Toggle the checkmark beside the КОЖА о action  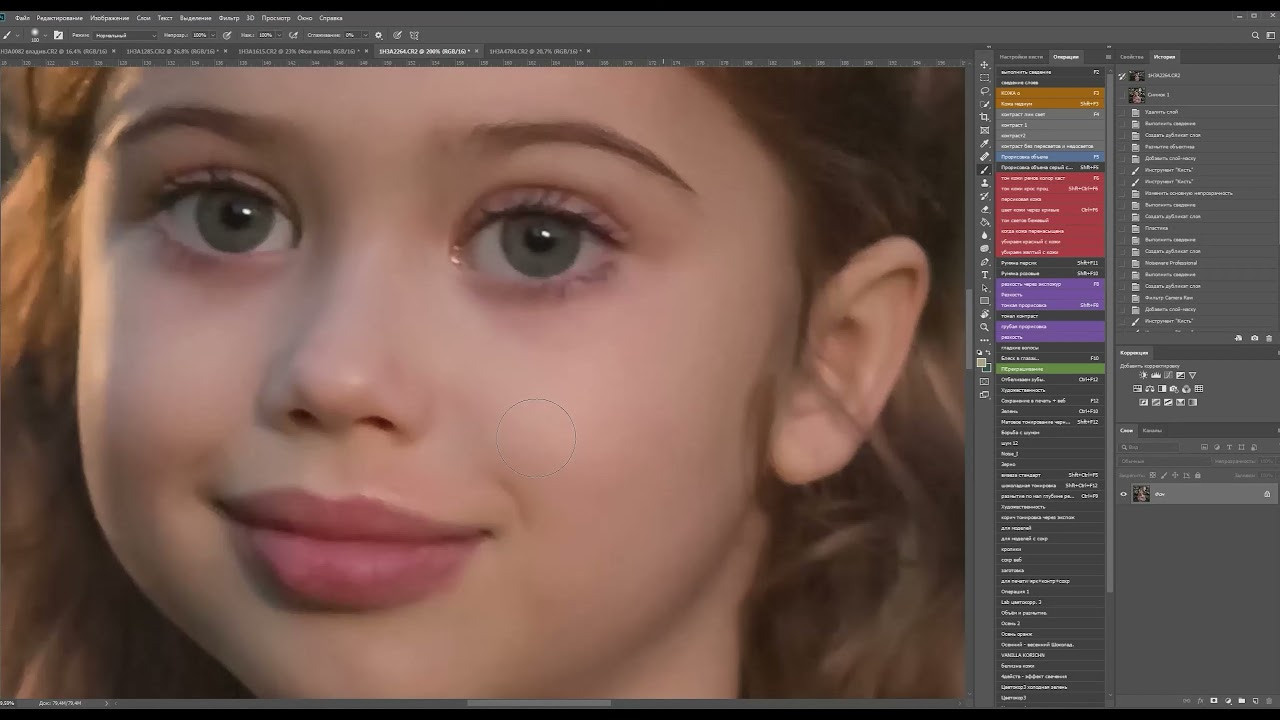coord(998,91)
